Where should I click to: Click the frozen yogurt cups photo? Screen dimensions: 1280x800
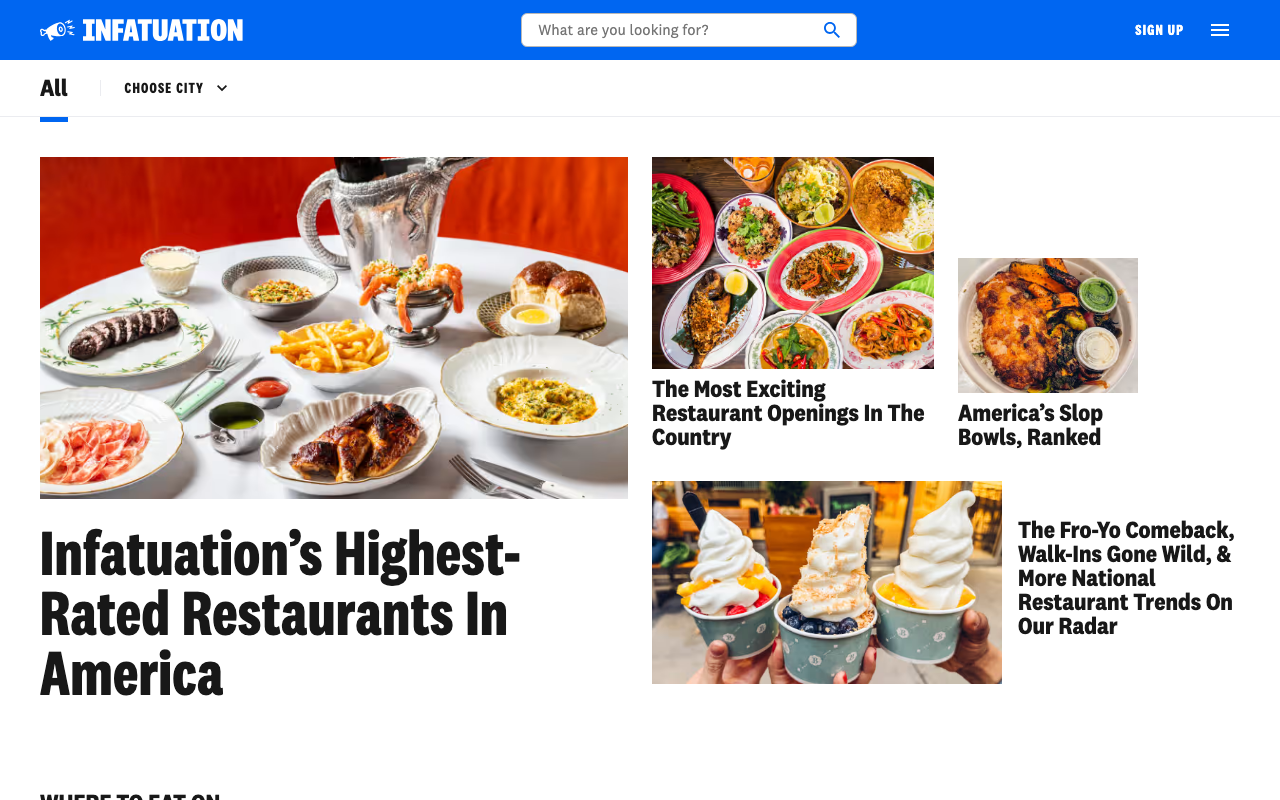(x=827, y=582)
